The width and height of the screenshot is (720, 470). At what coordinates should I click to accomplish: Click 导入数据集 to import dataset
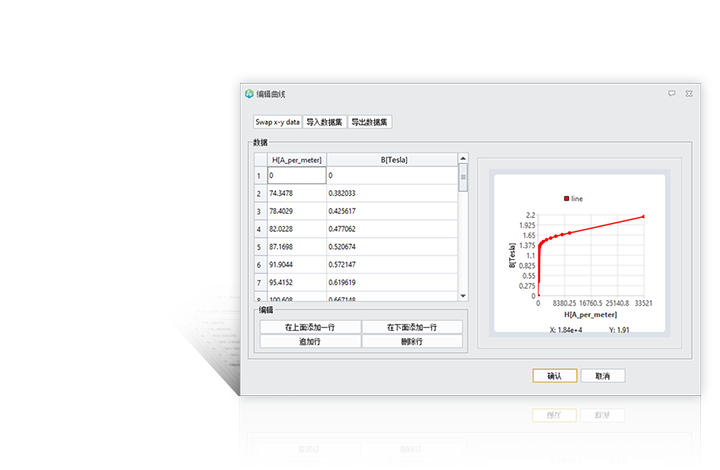(324, 122)
